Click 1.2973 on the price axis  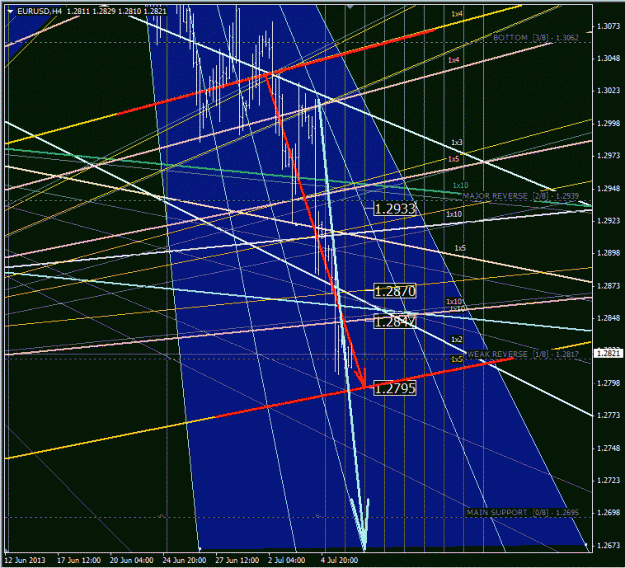click(608, 155)
